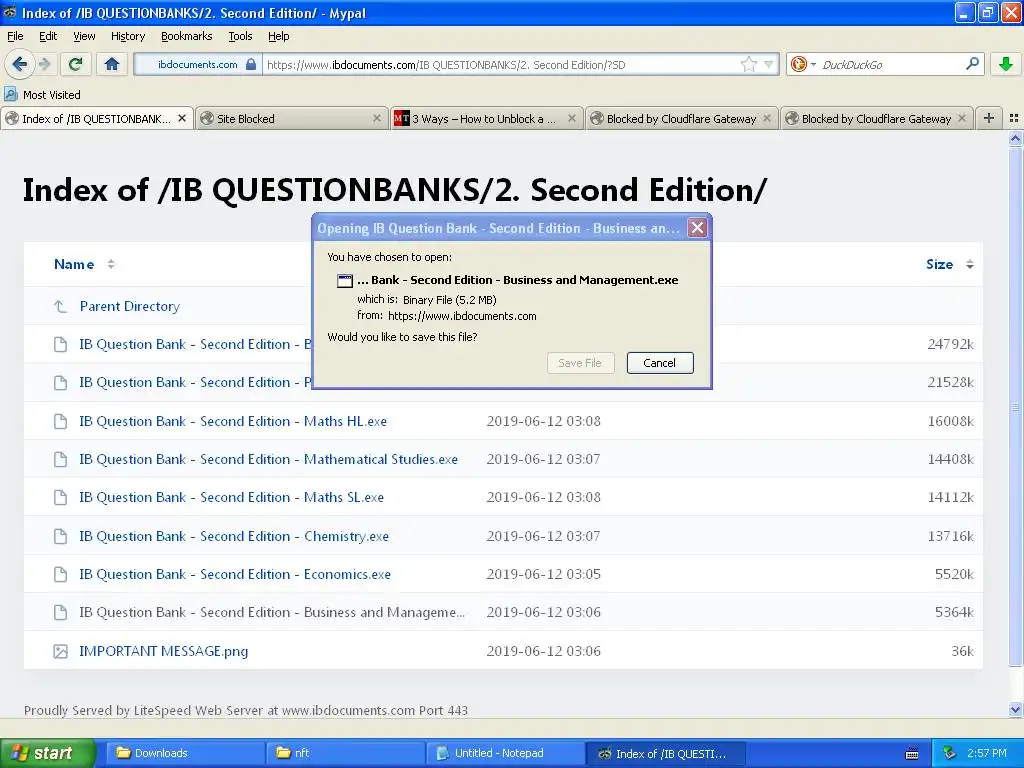
Task: Sort the listing by Size
Action: tap(939, 264)
